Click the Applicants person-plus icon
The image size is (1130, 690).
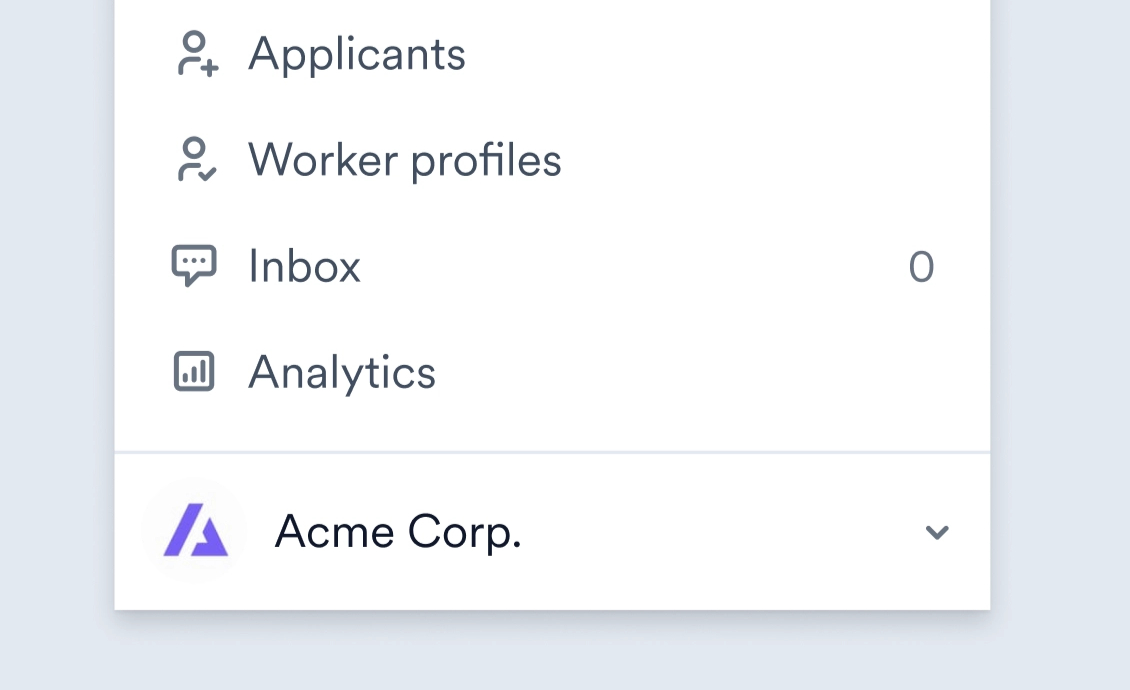196,54
